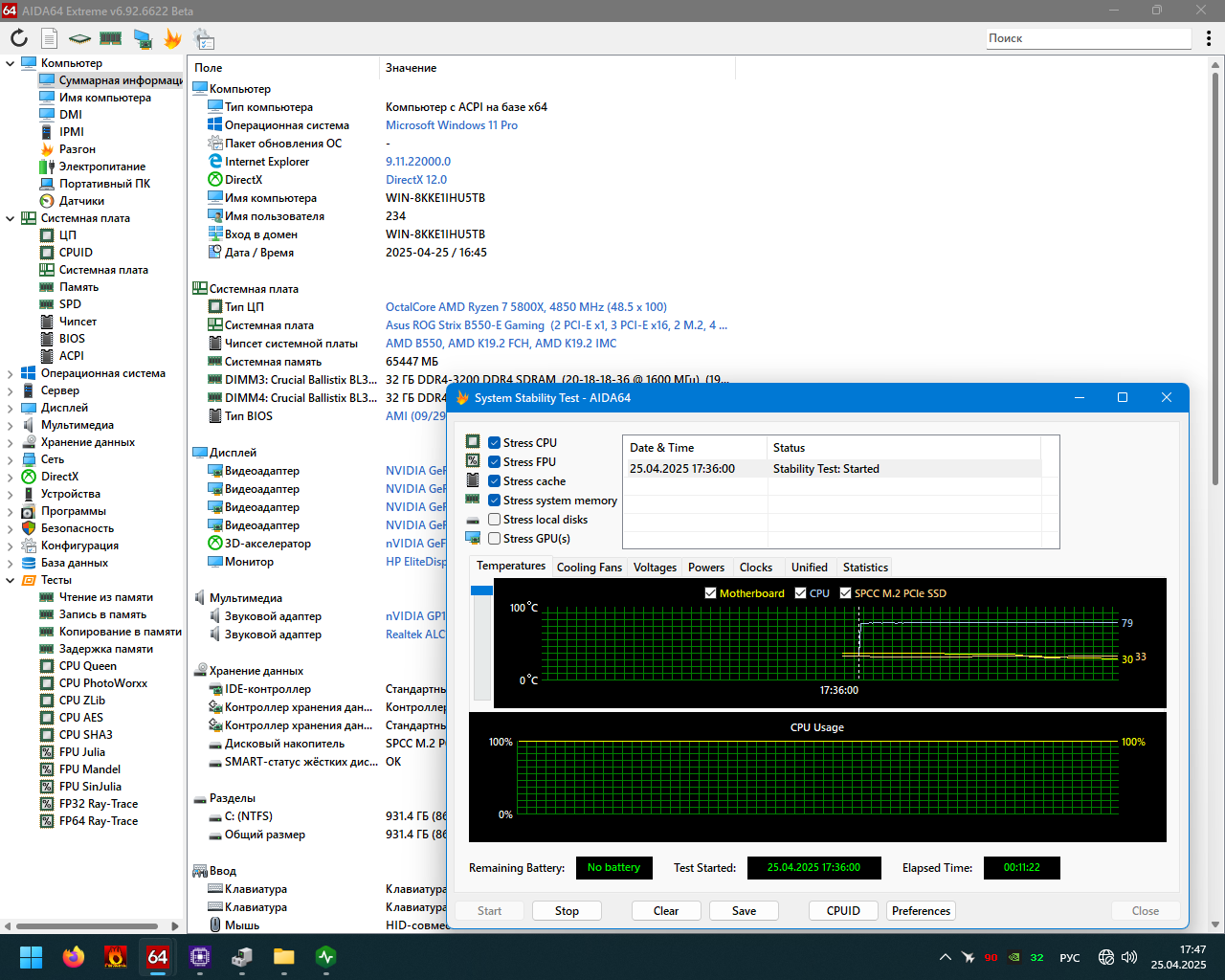Open the Microsoft Windows 11 Pro link

pos(452,125)
